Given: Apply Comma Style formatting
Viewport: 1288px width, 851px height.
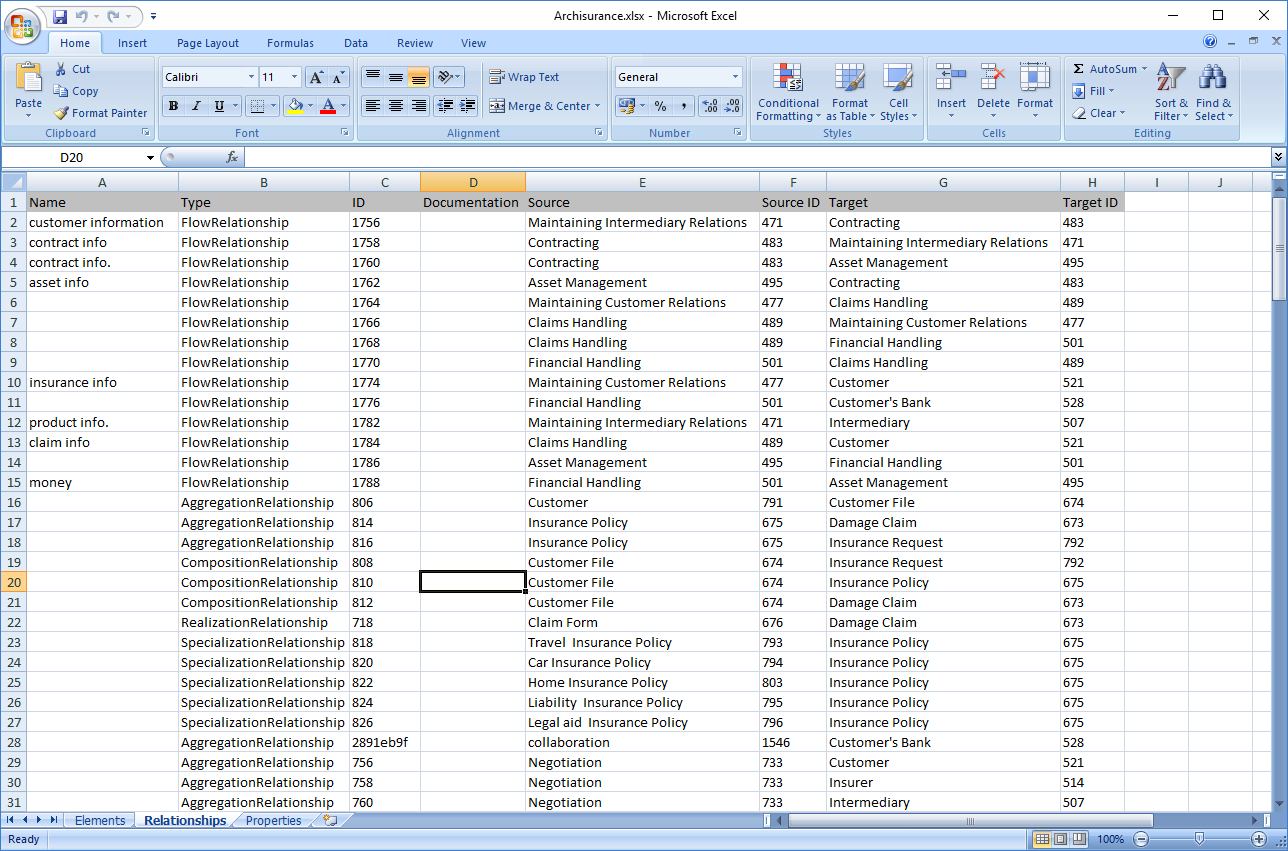Looking at the screenshot, I should coord(683,106).
